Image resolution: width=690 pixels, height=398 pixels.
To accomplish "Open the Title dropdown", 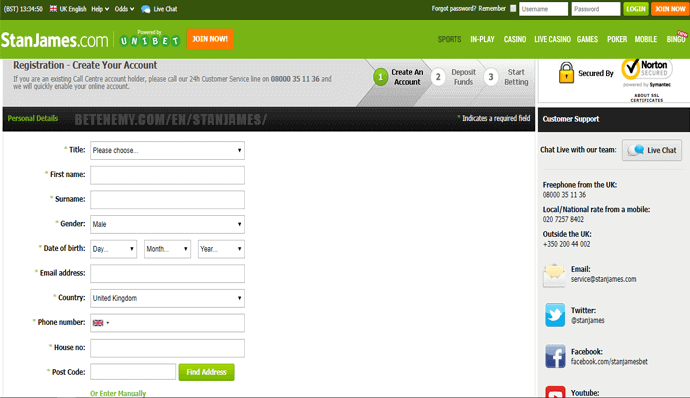I will [167, 151].
